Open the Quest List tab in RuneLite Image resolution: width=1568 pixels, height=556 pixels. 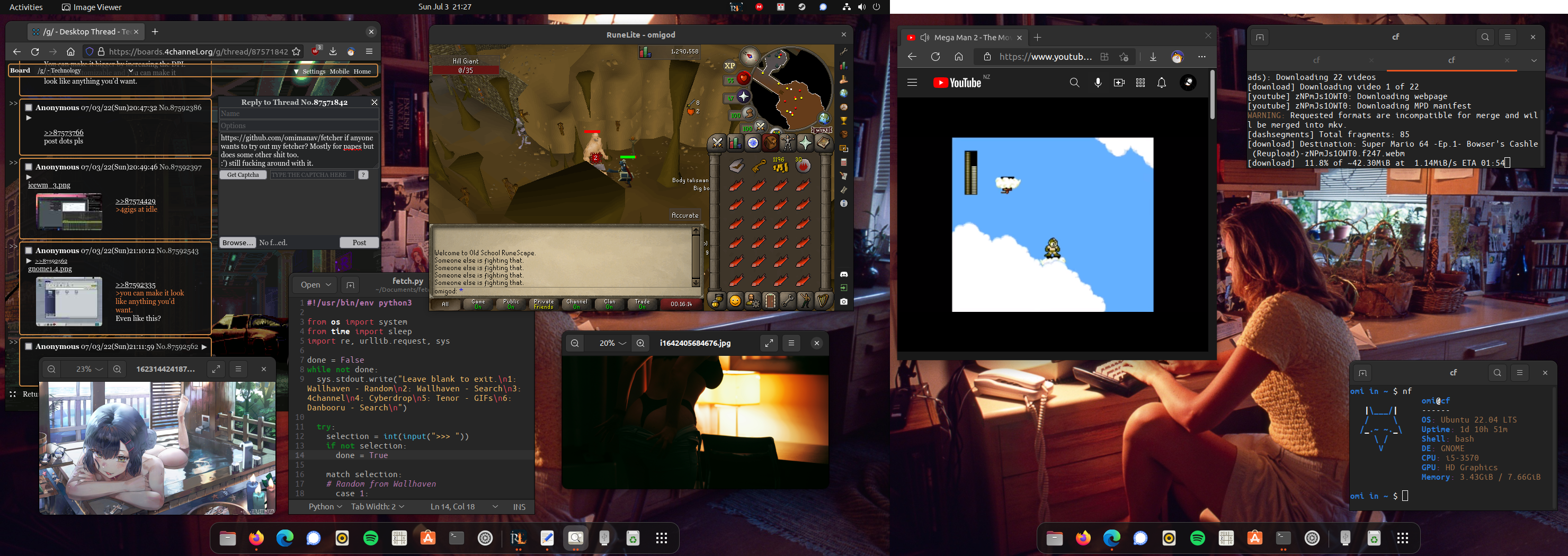[753, 142]
